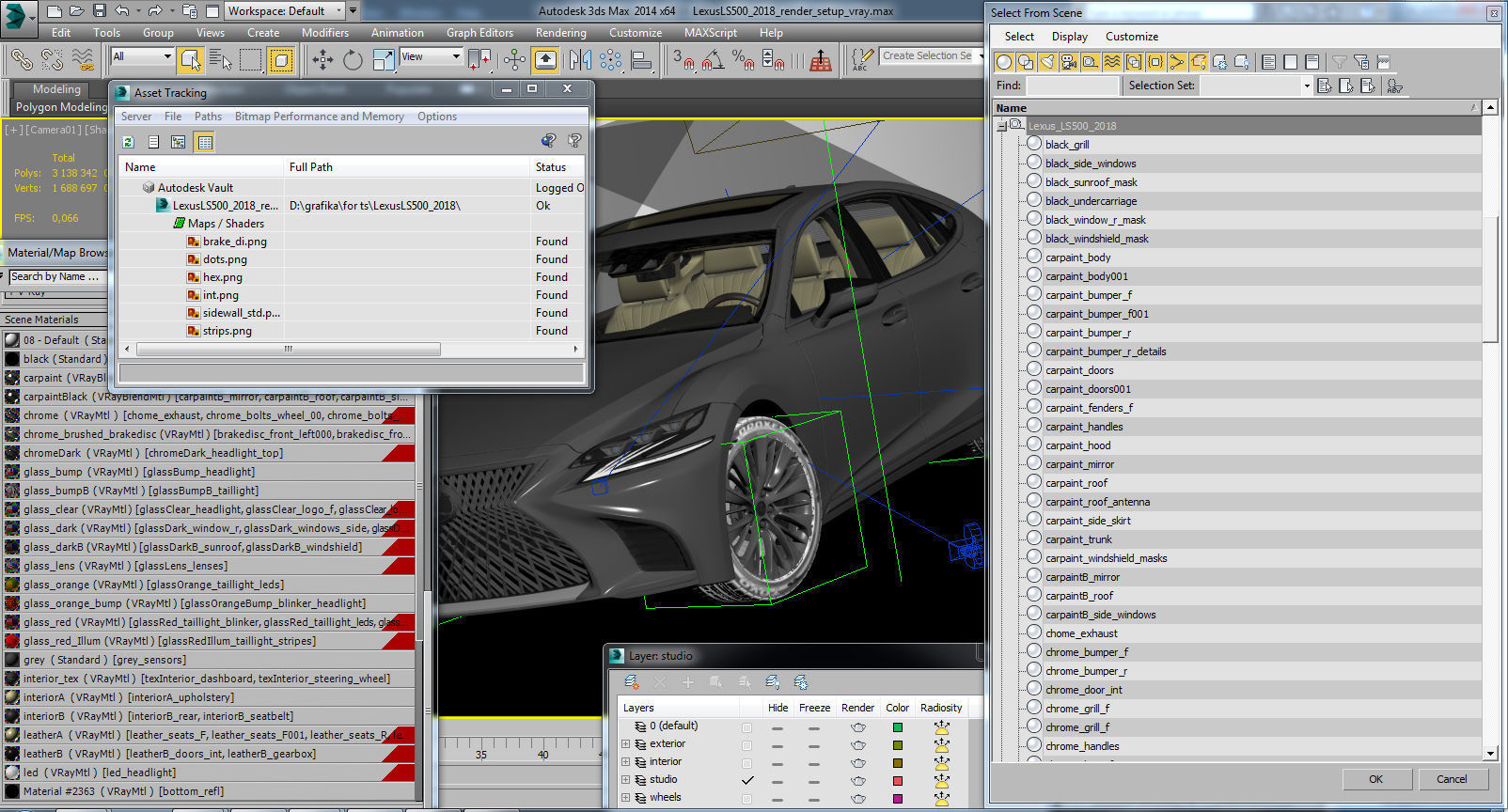Click OK in Select From Scene
The image size is (1508, 812).
click(1376, 779)
